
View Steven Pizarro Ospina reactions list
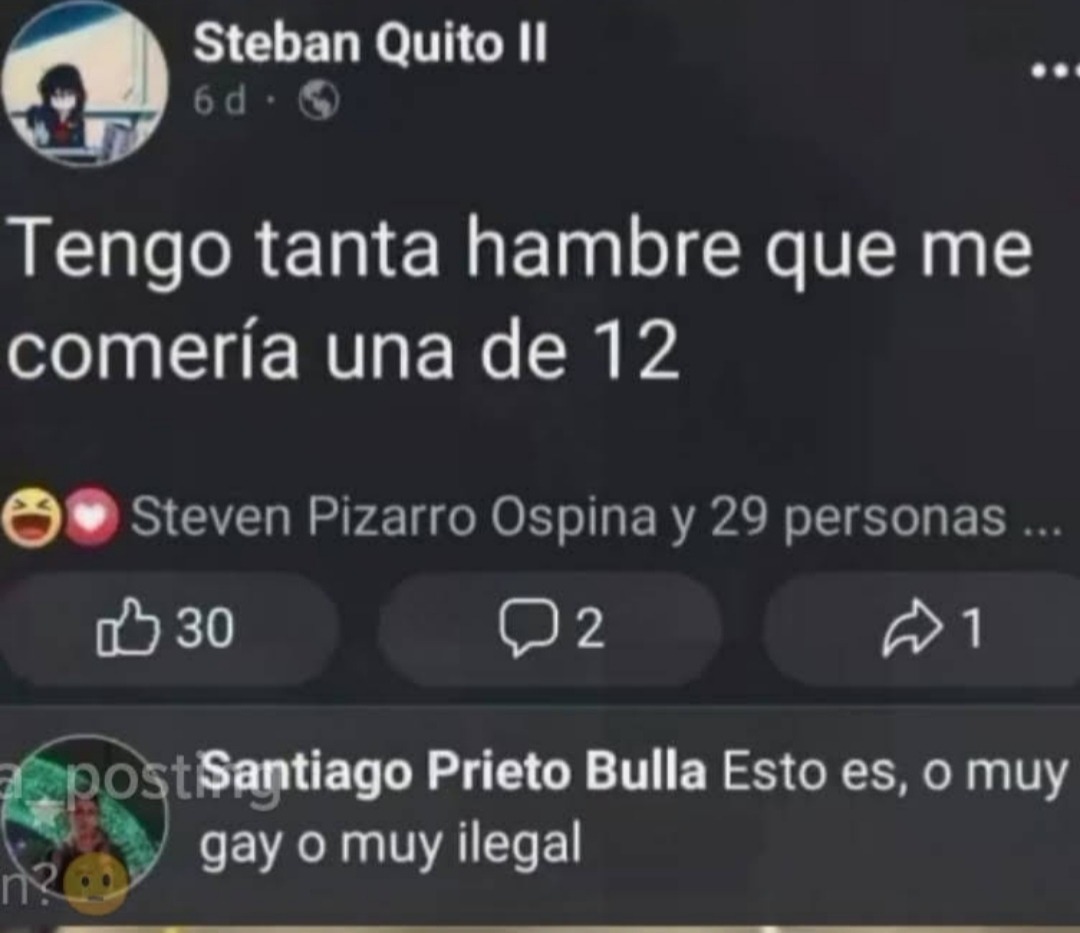pos(394,517)
